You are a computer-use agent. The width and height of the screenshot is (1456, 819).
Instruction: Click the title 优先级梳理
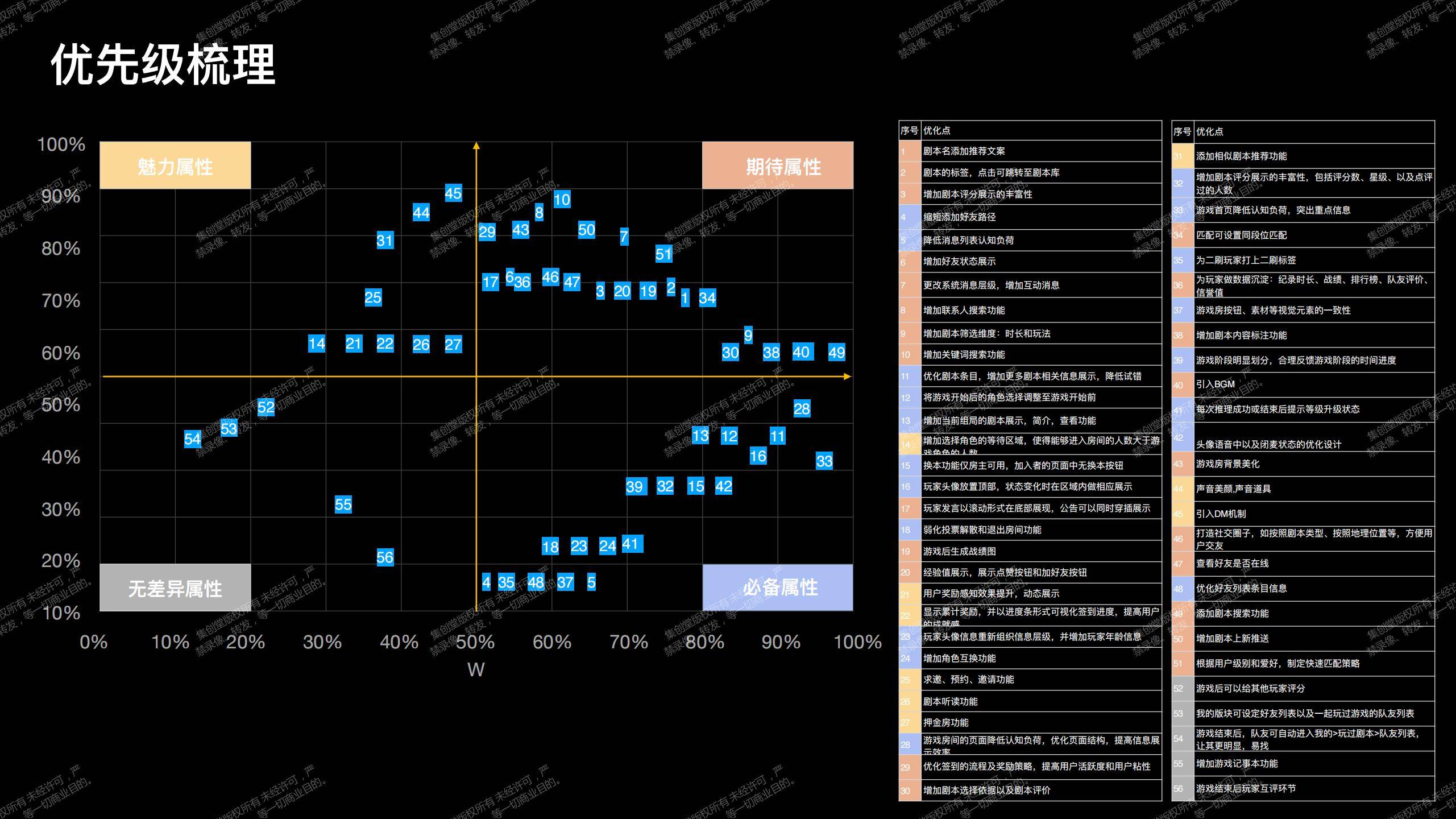click(163, 64)
